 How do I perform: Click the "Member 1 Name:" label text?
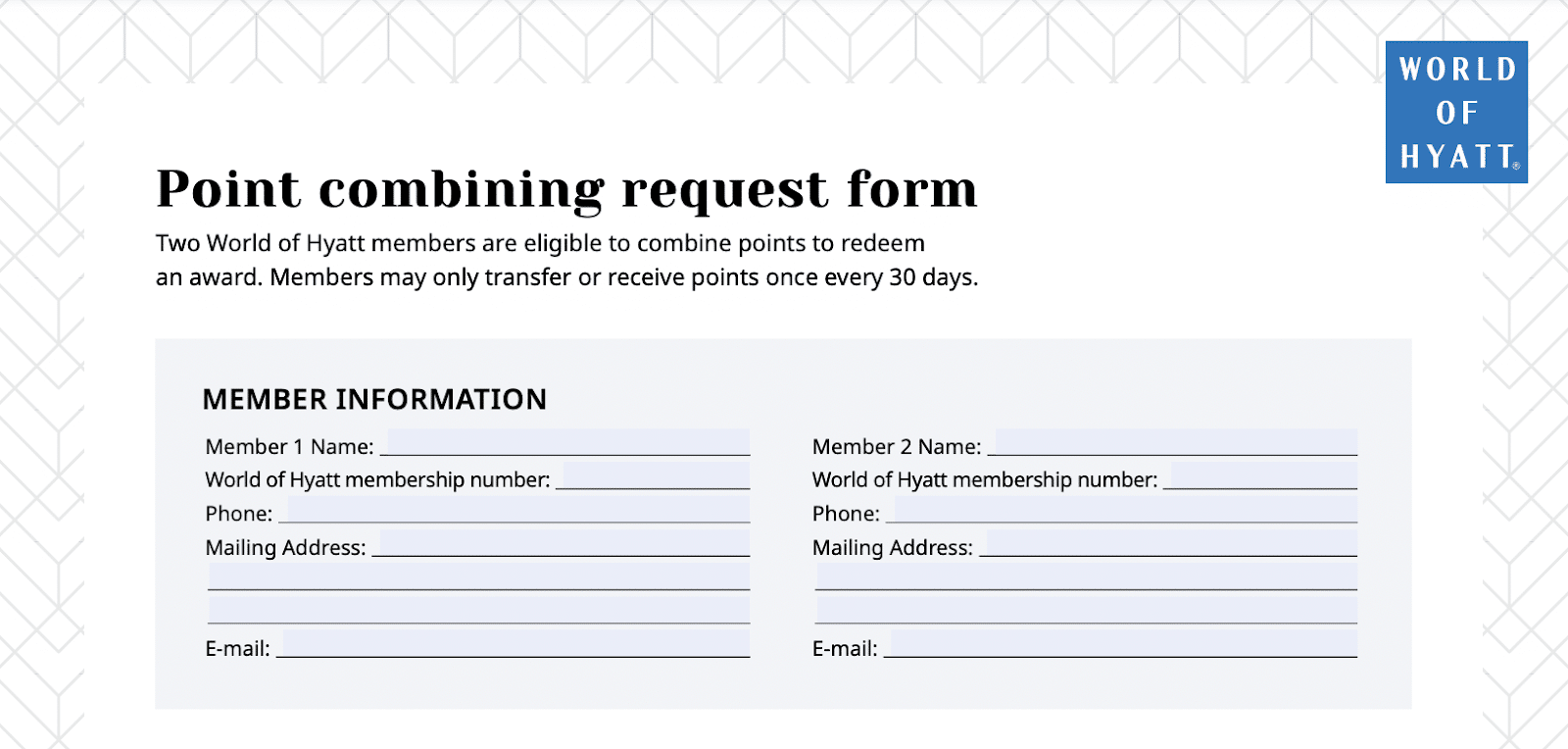(289, 447)
